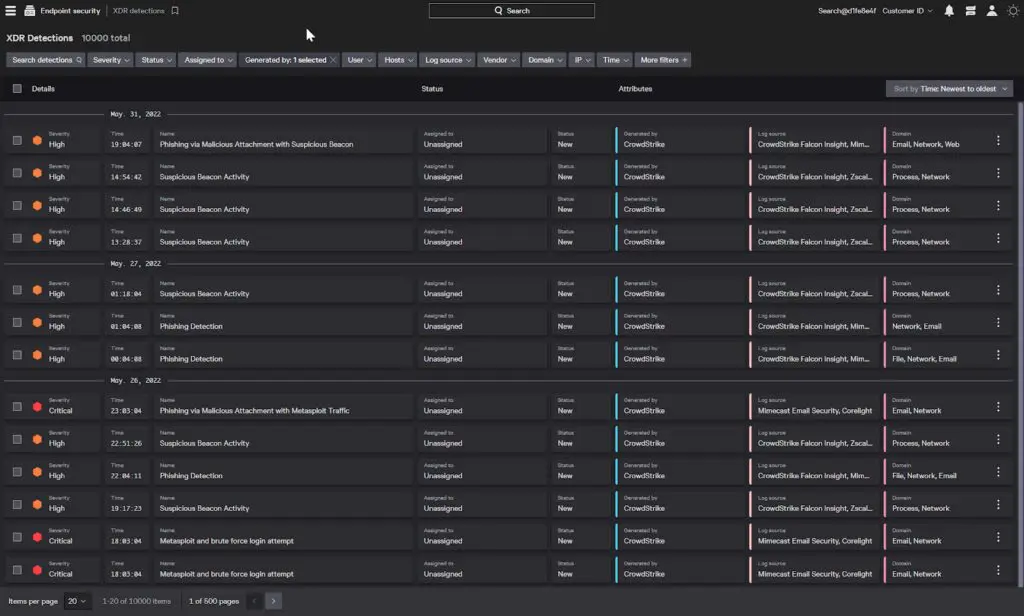Open the kebab menu on the first detection row
This screenshot has width=1024, height=616.
997,140
